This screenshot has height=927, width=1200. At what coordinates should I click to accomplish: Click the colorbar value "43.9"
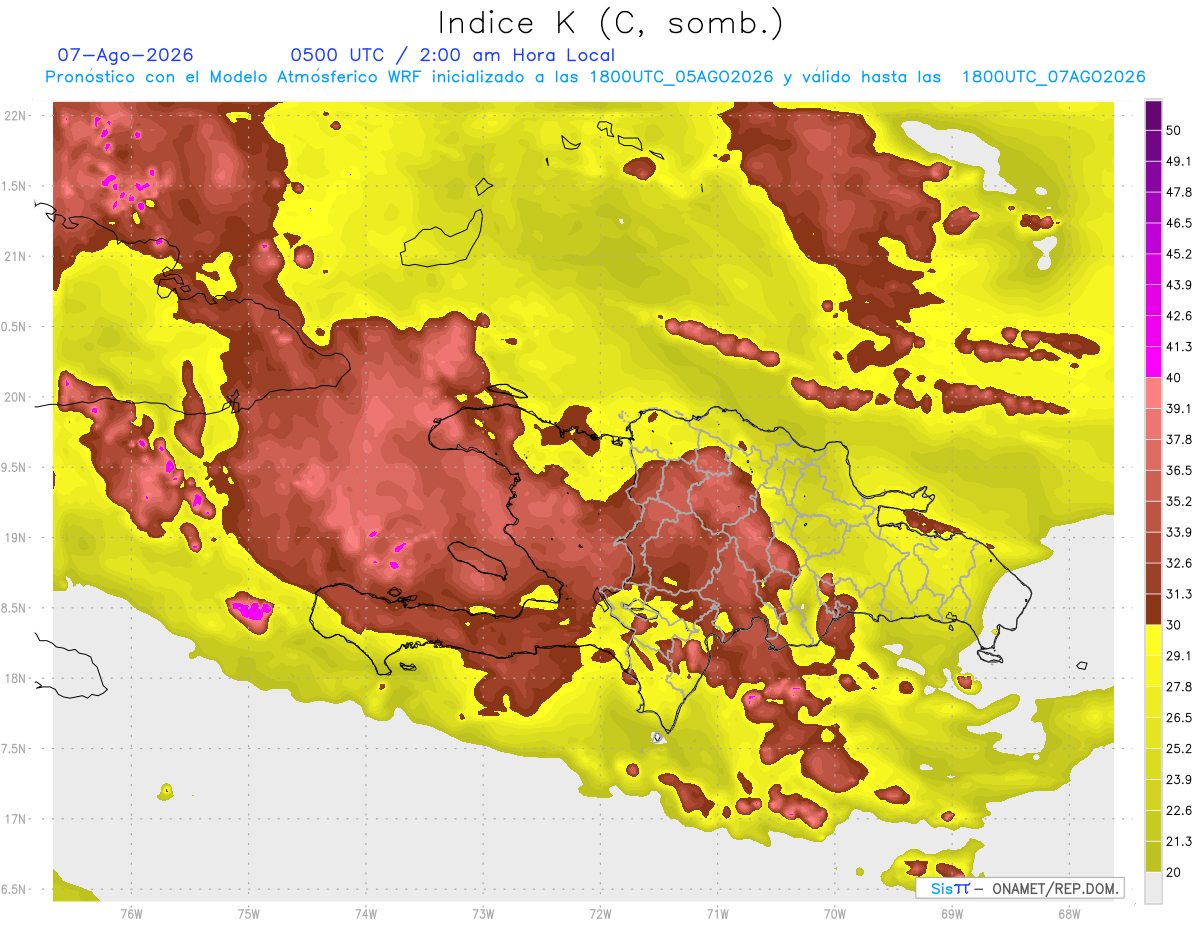click(x=1178, y=285)
